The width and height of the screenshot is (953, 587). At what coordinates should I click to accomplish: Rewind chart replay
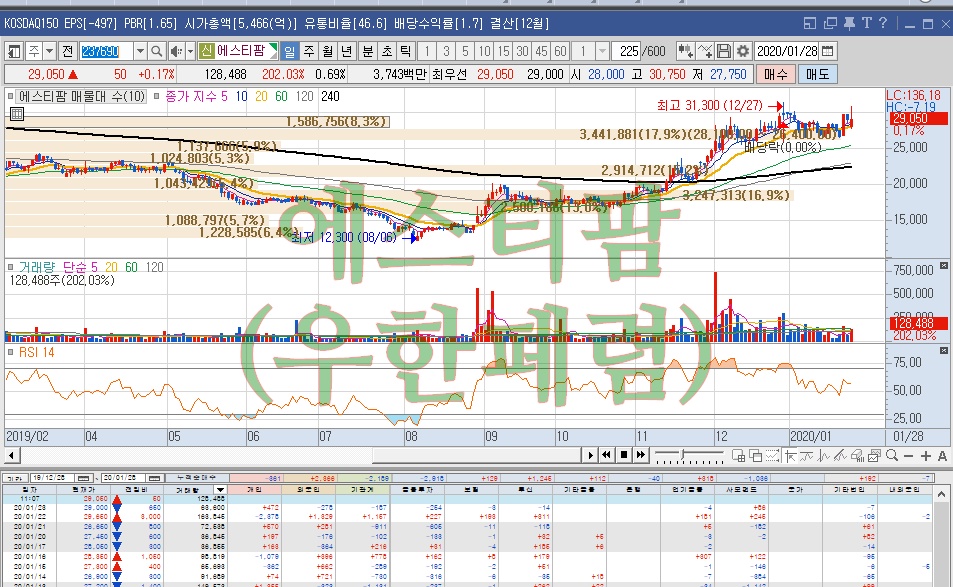[x=607, y=455]
